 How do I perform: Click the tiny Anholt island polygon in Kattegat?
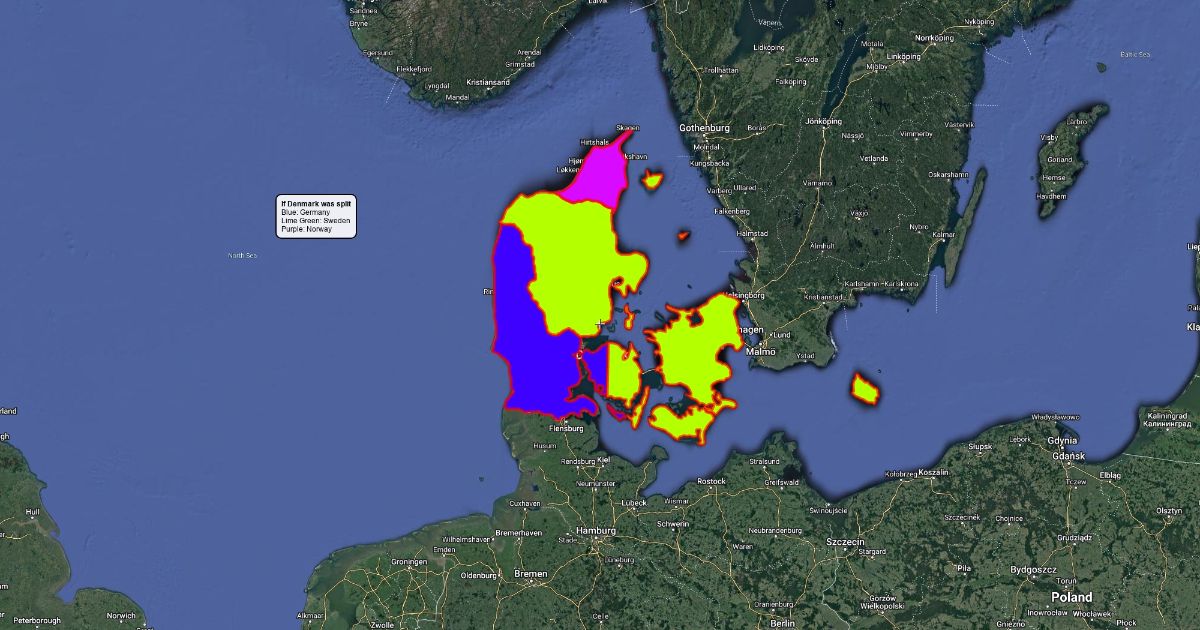point(683,237)
